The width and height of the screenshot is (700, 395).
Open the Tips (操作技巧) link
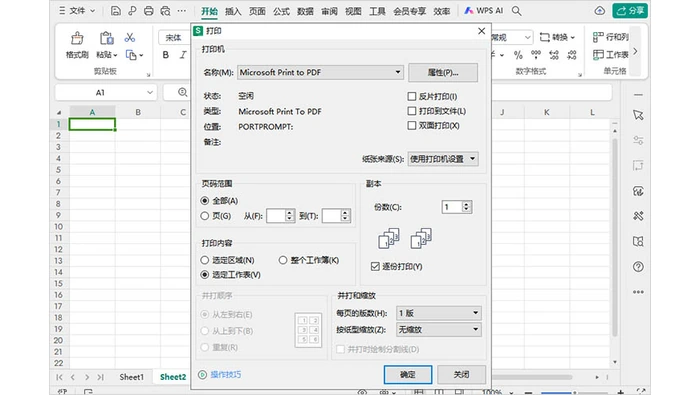226,374
